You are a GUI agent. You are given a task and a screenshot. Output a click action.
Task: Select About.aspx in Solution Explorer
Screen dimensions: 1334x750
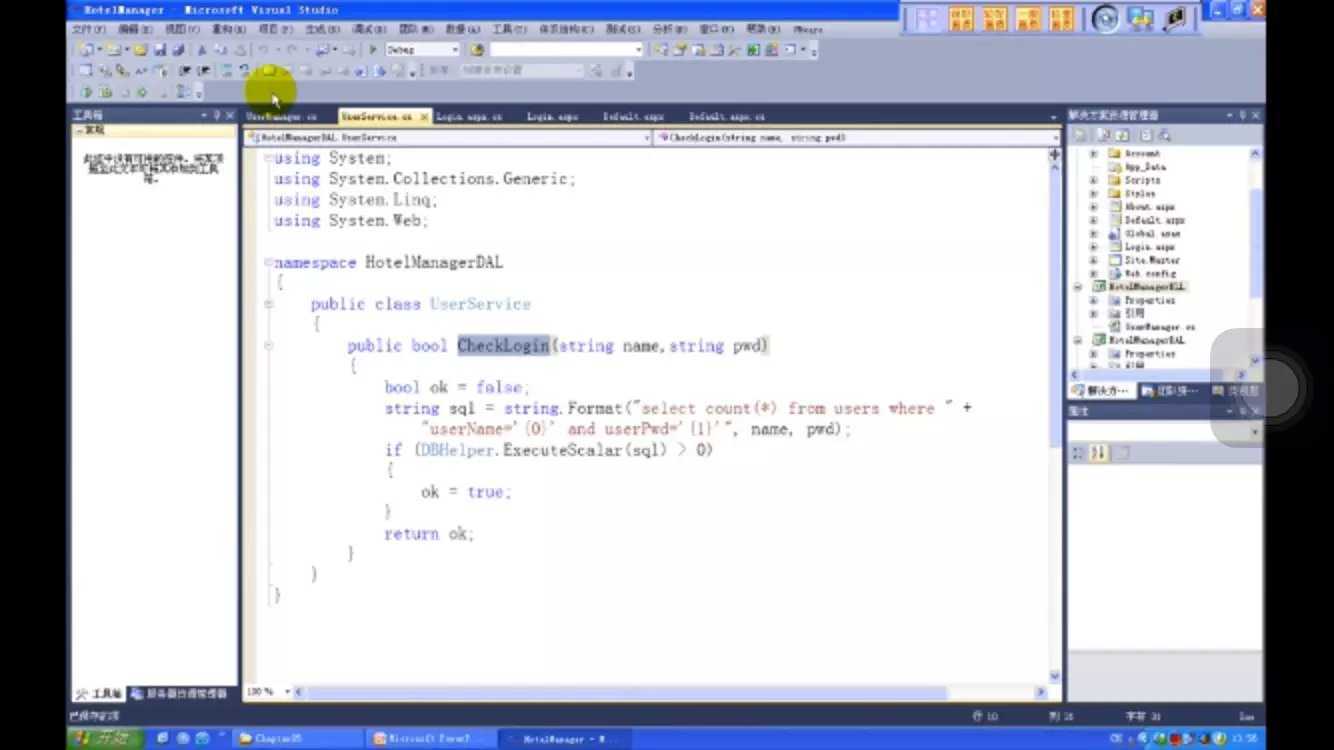click(x=1151, y=207)
